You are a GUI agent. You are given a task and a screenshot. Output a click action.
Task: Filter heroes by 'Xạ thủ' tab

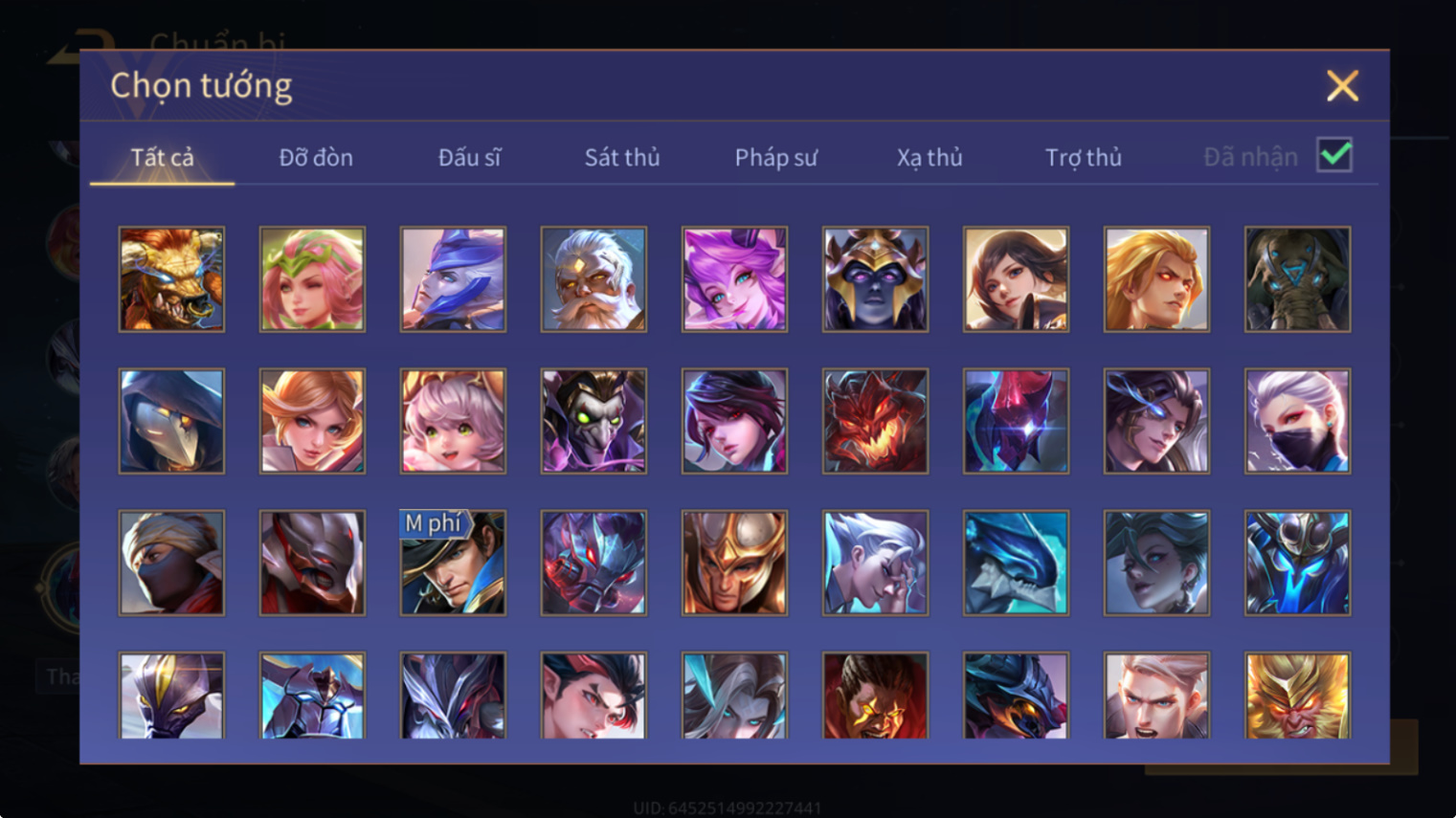pos(930,157)
